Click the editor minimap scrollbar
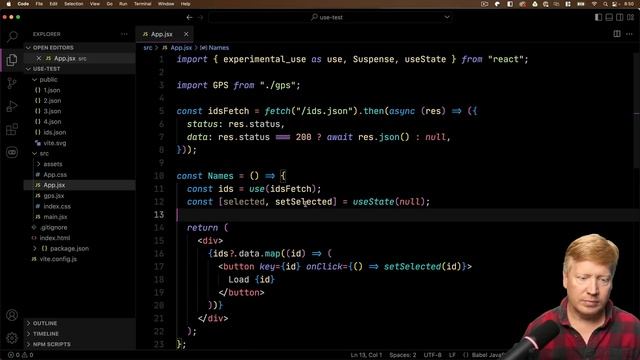Image resolution: width=640 pixels, height=360 pixels. (637, 110)
